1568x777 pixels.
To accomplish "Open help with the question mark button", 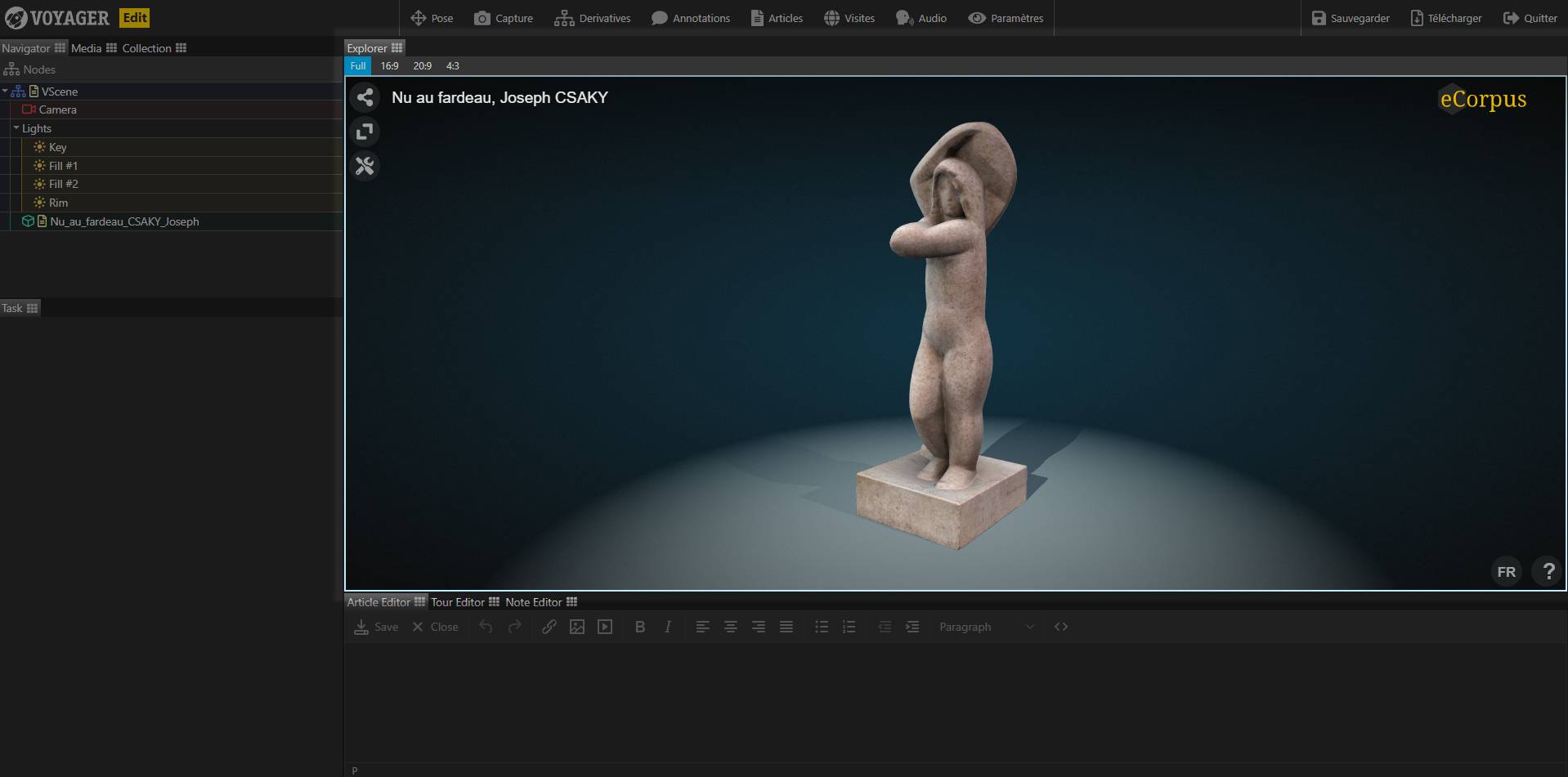I will point(1548,571).
